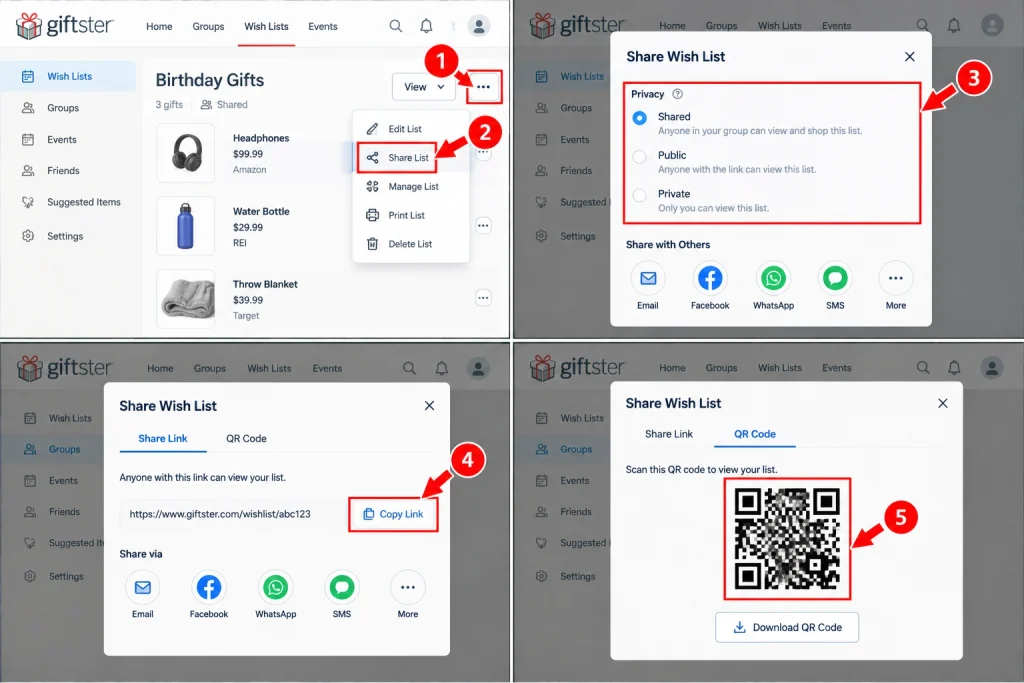Image resolution: width=1024 pixels, height=683 pixels.
Task: Open Home in the Birthday Gifts page navigation
Action: [159, 26]
